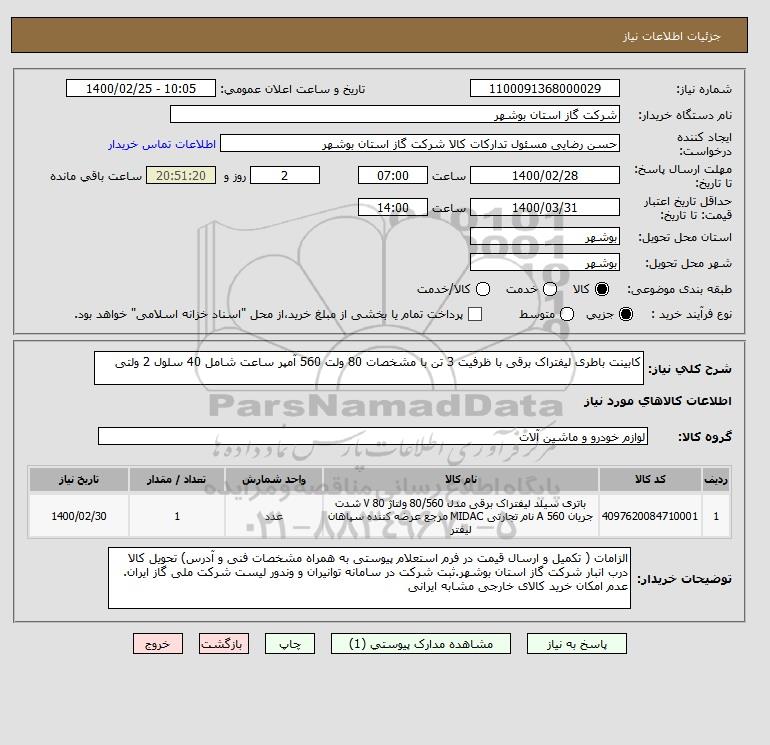This screenshot has height=745, width=770.
Task: Click the کد کالا column header
Action: pyautogui.click(x=650, y=479)
